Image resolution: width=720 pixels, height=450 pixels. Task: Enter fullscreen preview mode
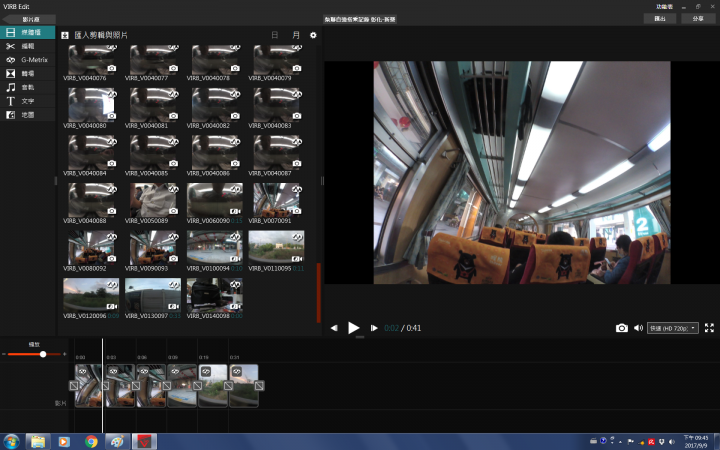(x=709, y=328)
